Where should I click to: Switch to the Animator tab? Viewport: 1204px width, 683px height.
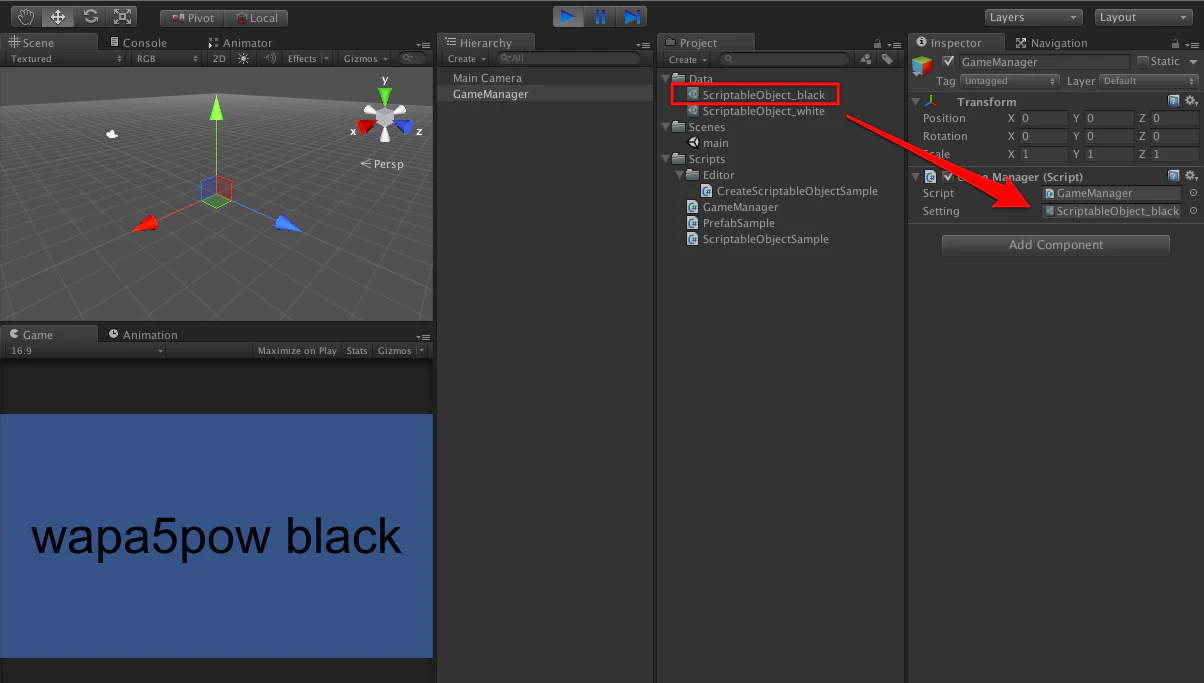(240, 43)
